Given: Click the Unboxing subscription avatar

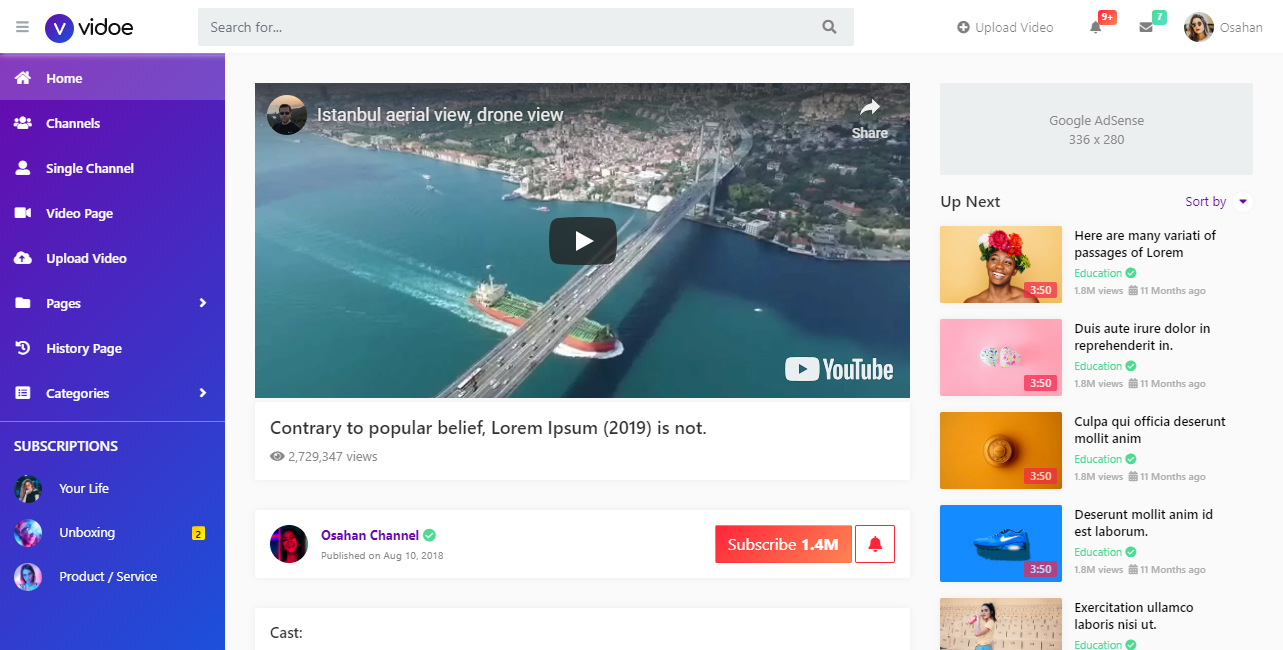Looking at the screenshot, I should (28, 533).
